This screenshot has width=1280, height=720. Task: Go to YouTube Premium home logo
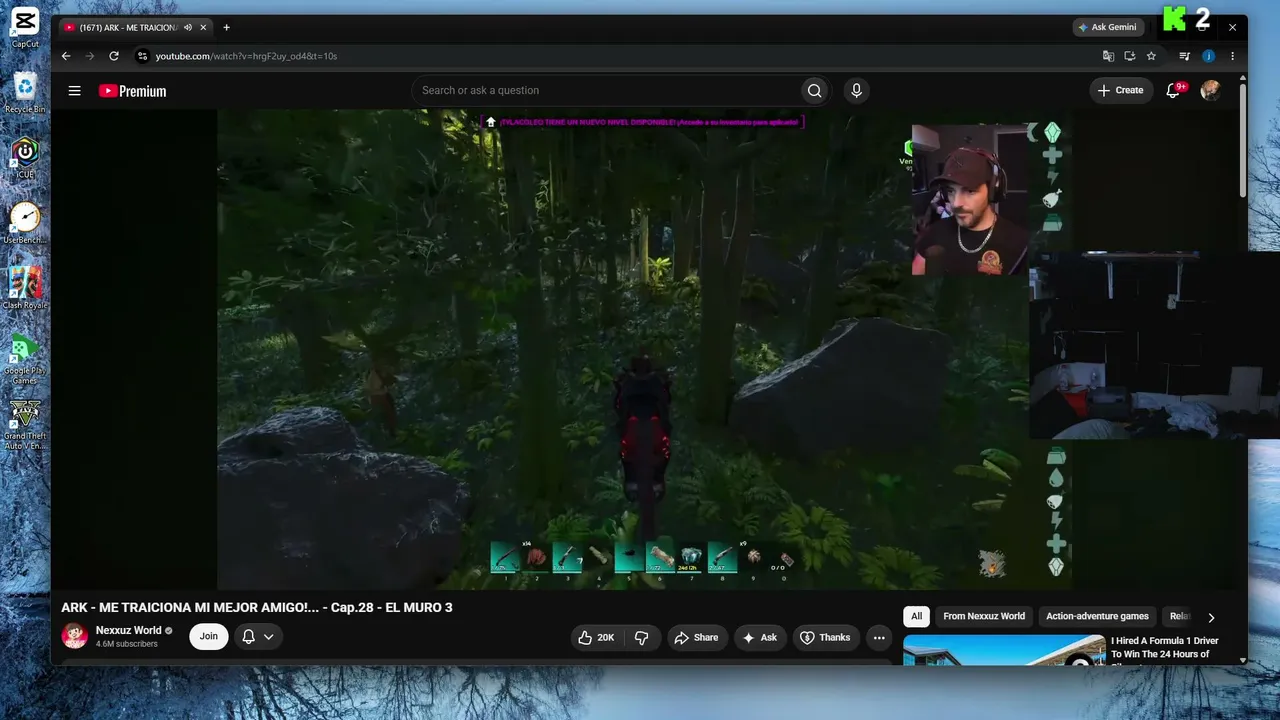click(x=132, y=91)
